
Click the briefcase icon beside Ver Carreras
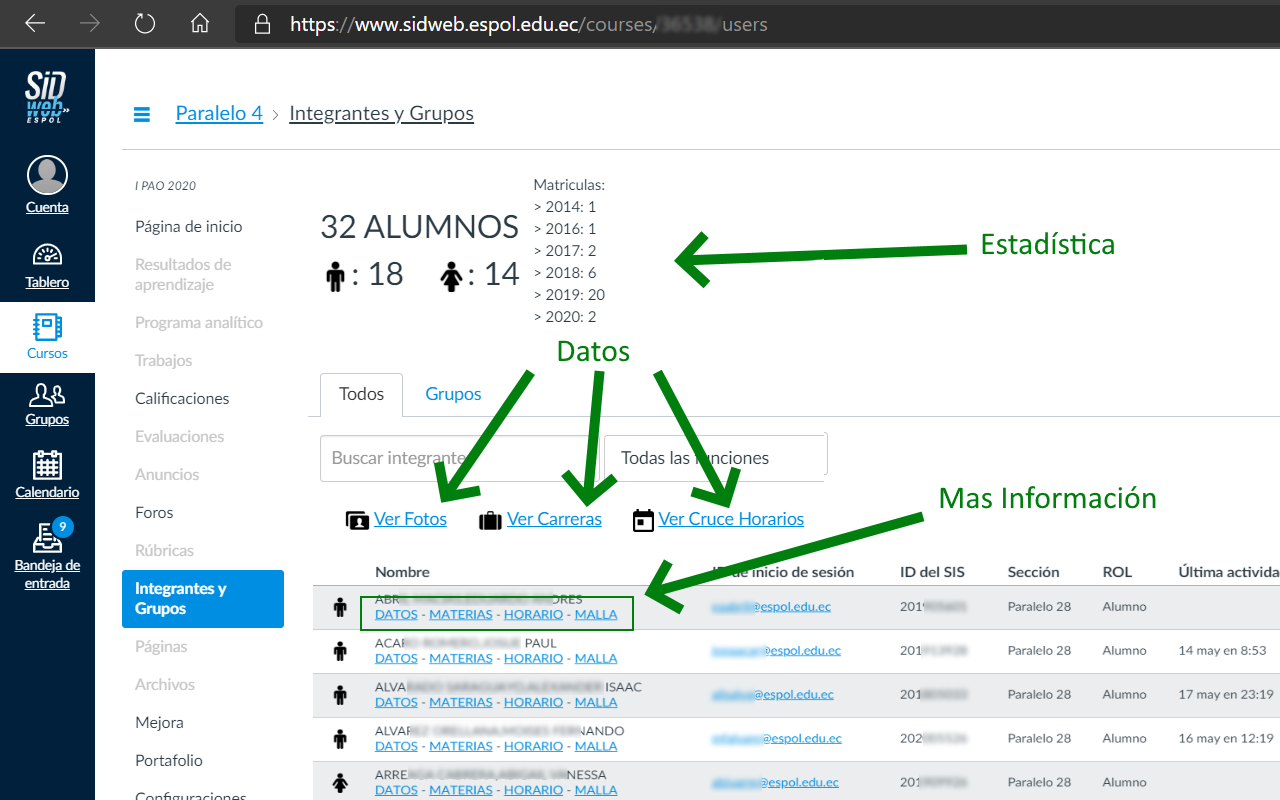tap(490, 519)
